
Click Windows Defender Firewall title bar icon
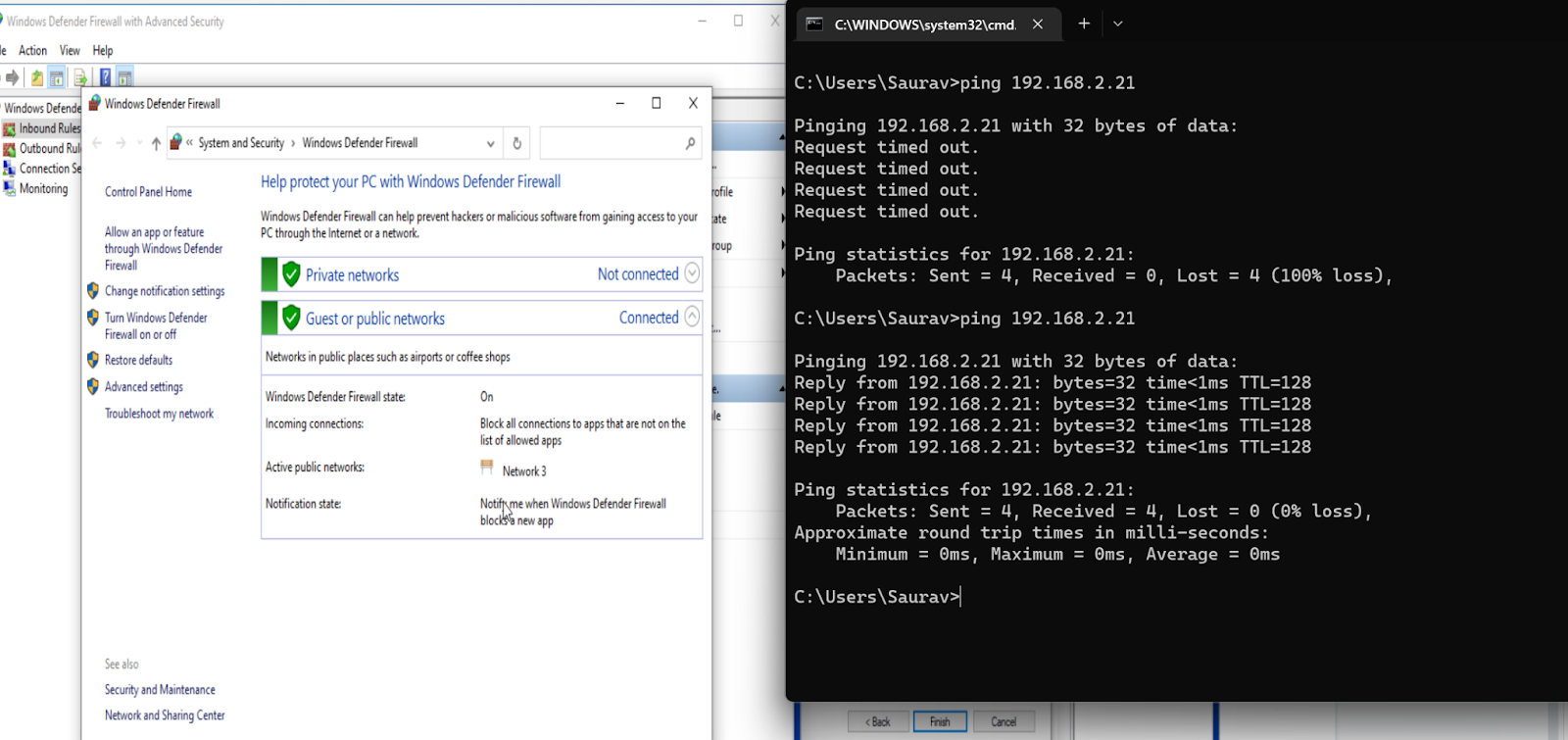click(x=95, y=103)
